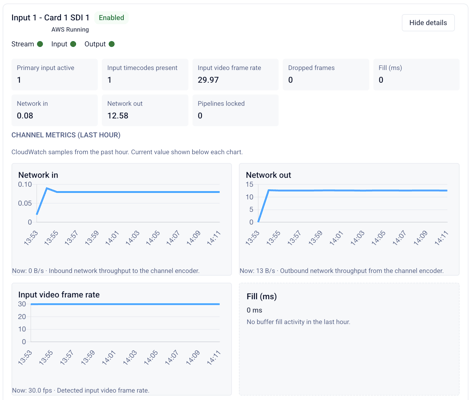Click the green Input status dot
The image size is (472, 400).
pyautogui.click(x=73, y=44)
